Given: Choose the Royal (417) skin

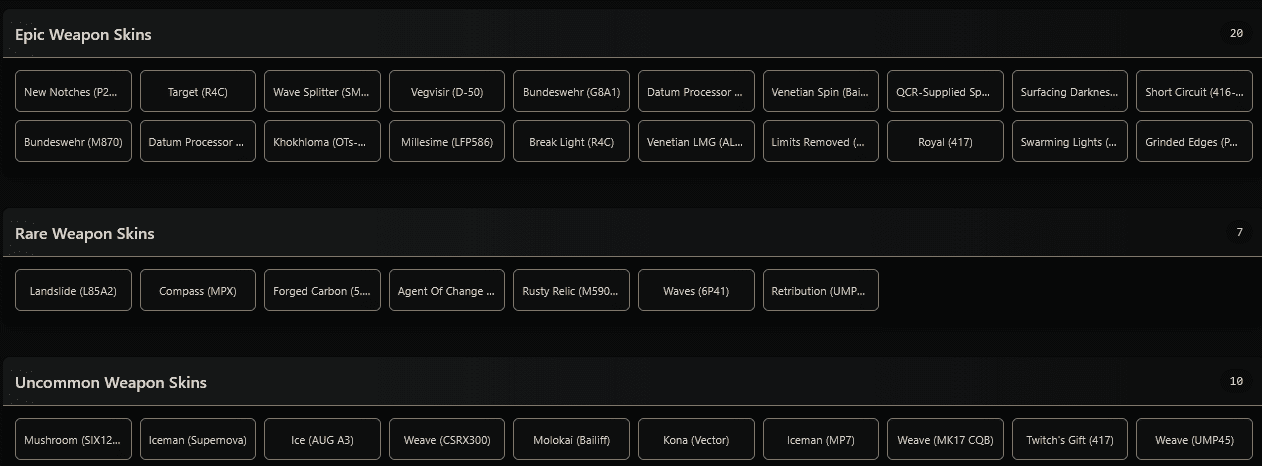Looking at the screenshot, I should (x=945, y=141).
